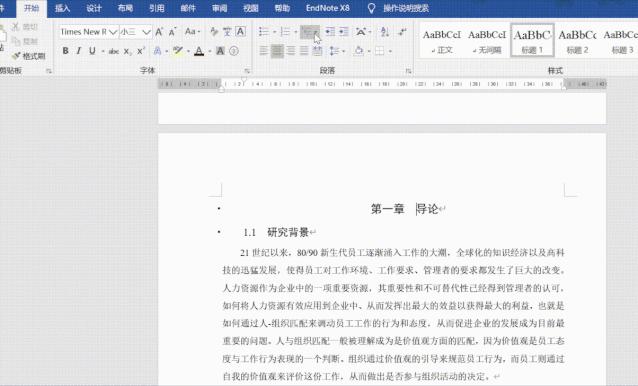Screen dimensions: 638x386
Task: Toggle Center paragraph alignment
Action: tap(277, 51)
